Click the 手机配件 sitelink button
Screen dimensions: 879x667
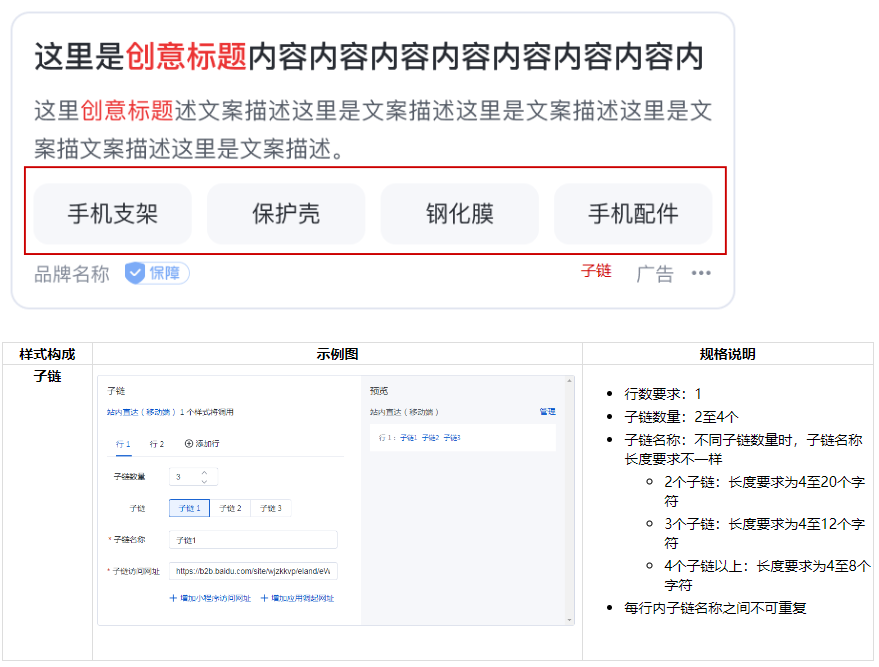pos(633,213)
